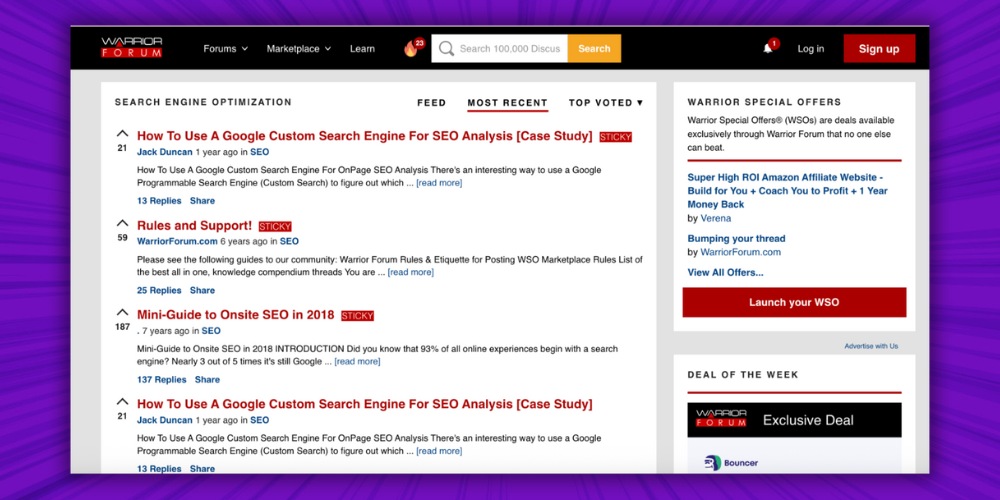
Task: Open the trending flame icon
Action: tap(411, 49)
